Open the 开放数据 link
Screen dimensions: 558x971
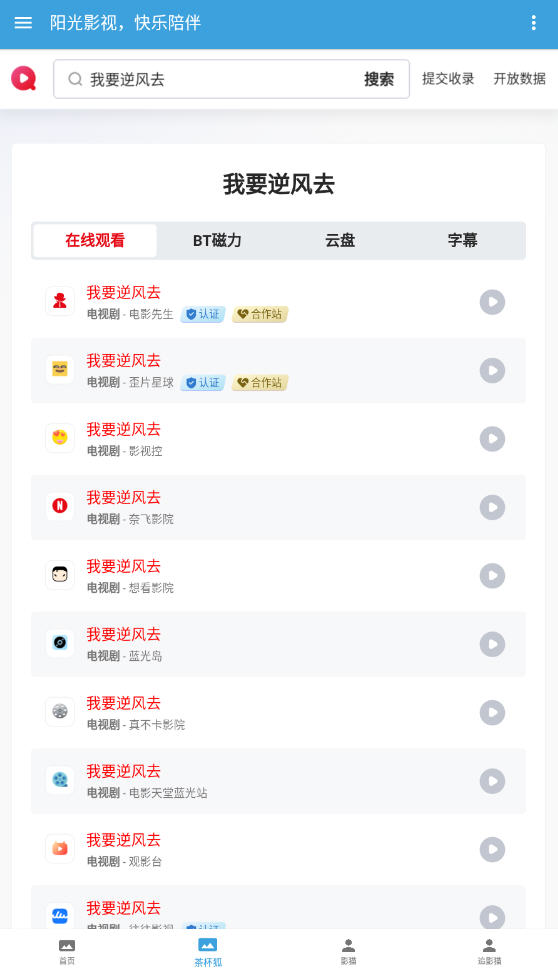520,79
